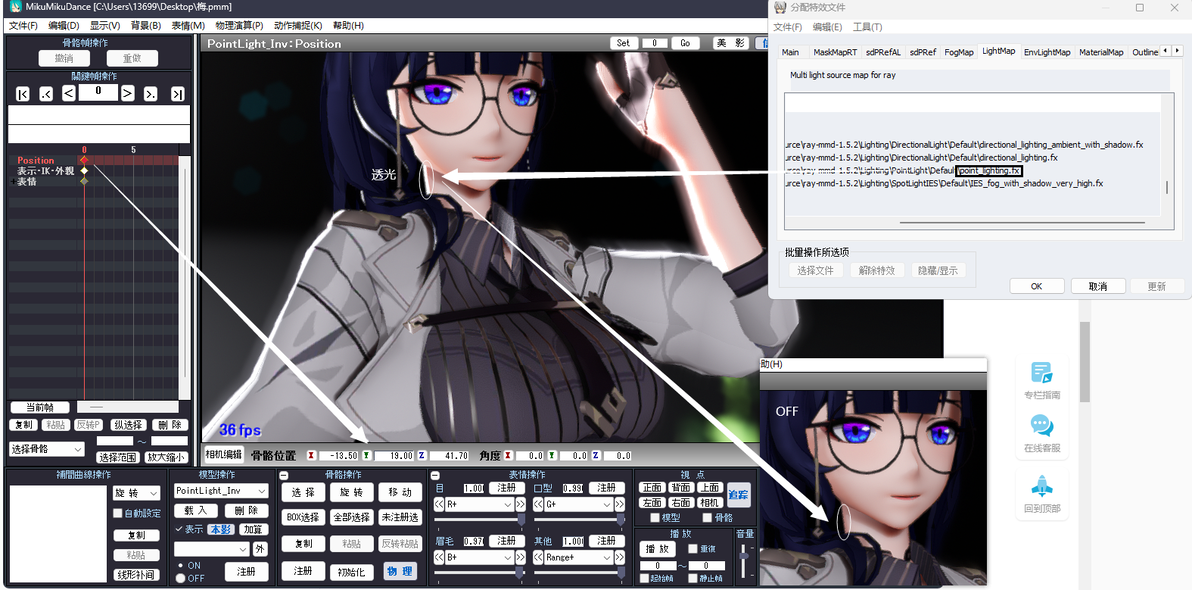Open the PointLight_Inv model dropdown
Screen dimensions: 1192x590
(x=221, y=491)
